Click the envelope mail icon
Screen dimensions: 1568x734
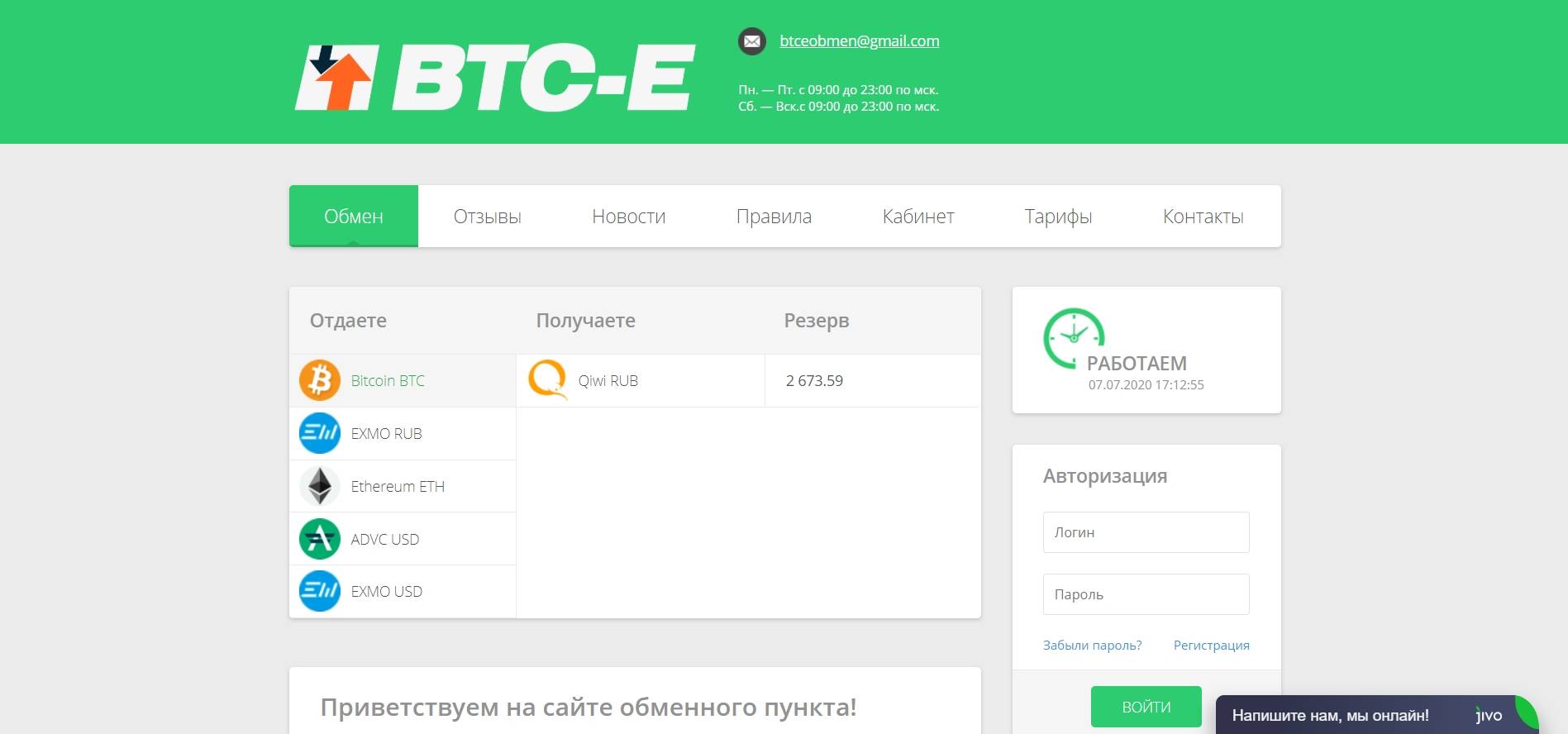click(x=752, y=41)
